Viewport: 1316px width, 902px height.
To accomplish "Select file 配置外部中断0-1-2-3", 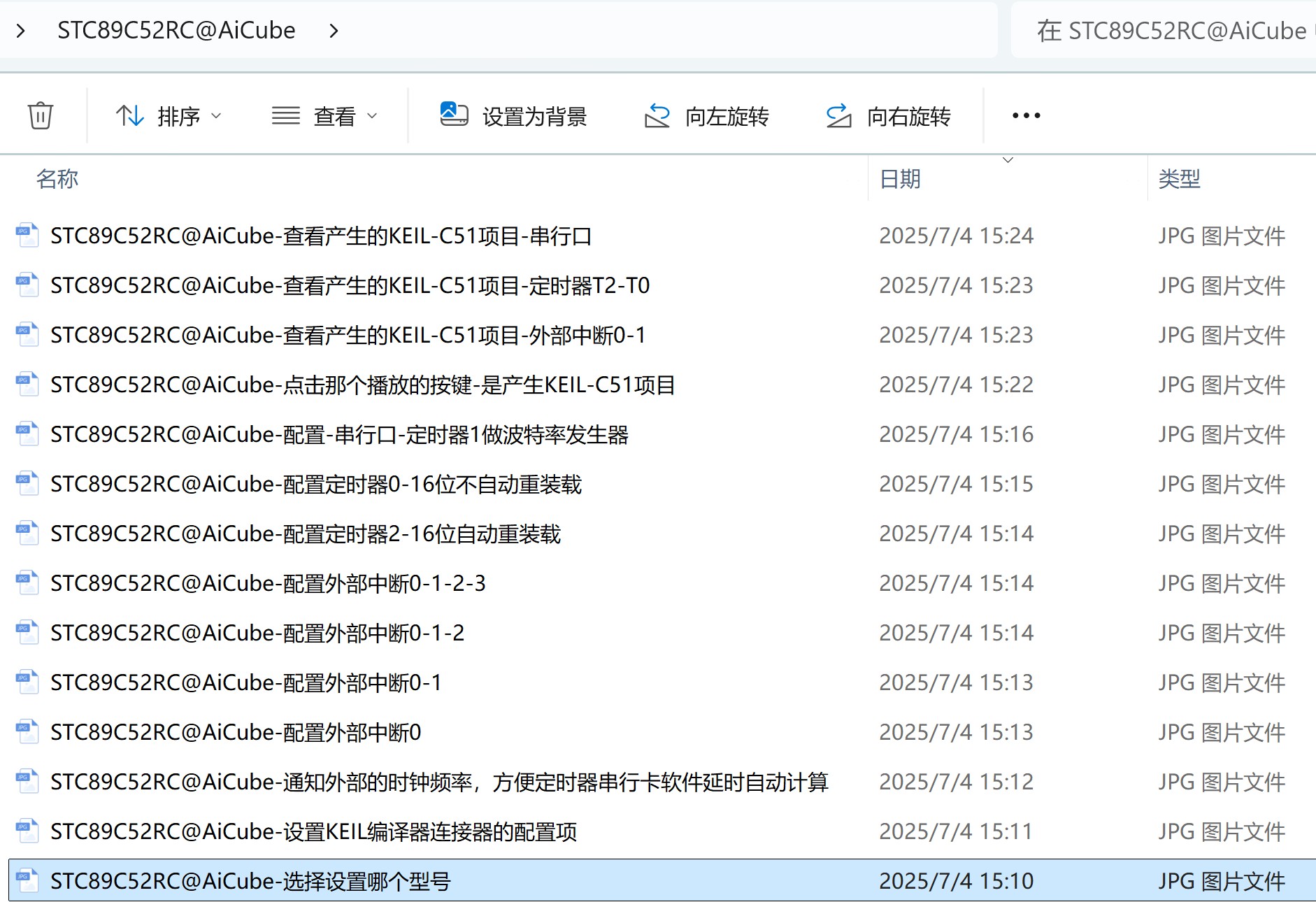I will (x=268, y=584).
